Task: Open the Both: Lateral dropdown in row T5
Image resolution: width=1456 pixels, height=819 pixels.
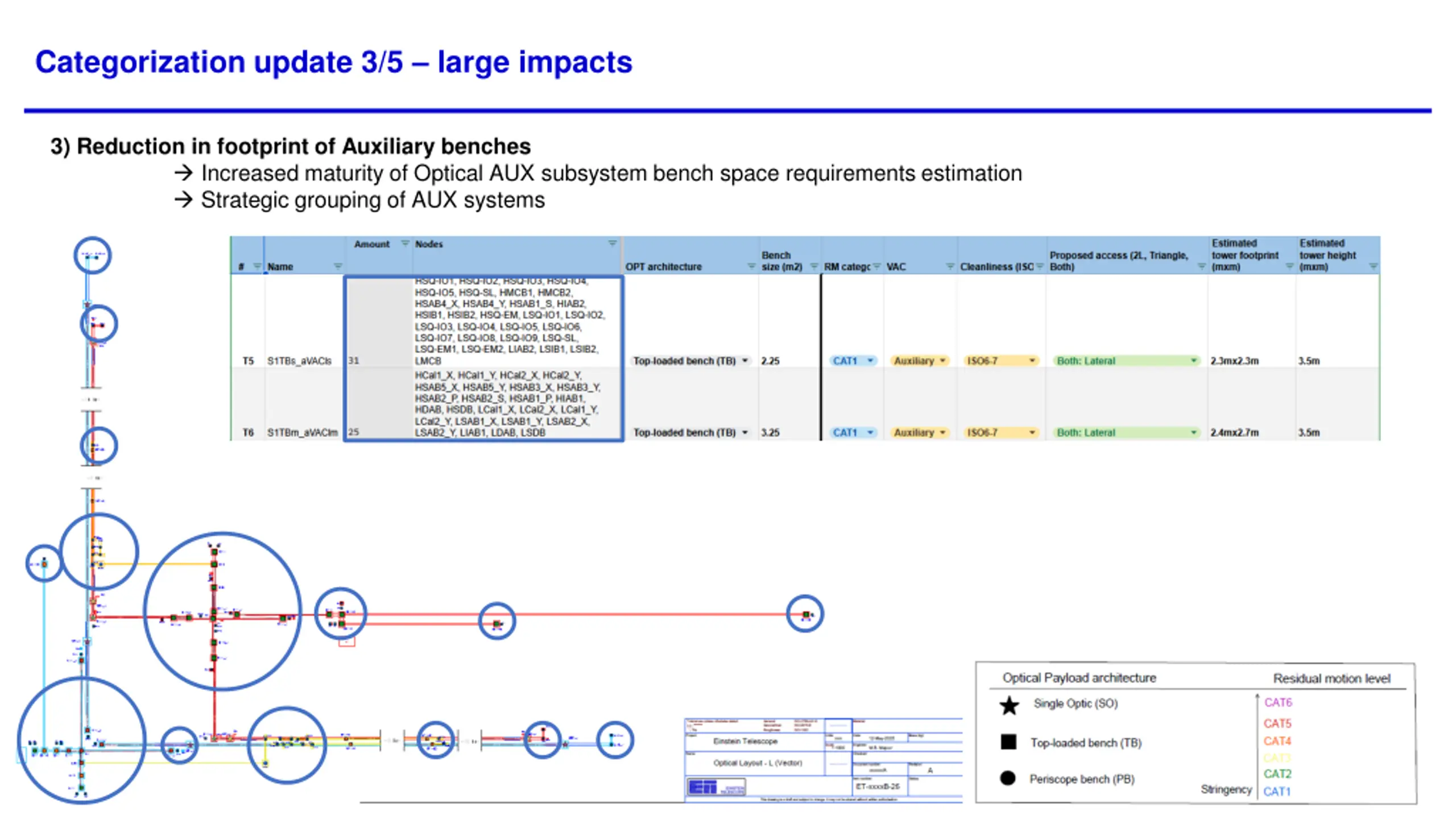Action: 1126,361
